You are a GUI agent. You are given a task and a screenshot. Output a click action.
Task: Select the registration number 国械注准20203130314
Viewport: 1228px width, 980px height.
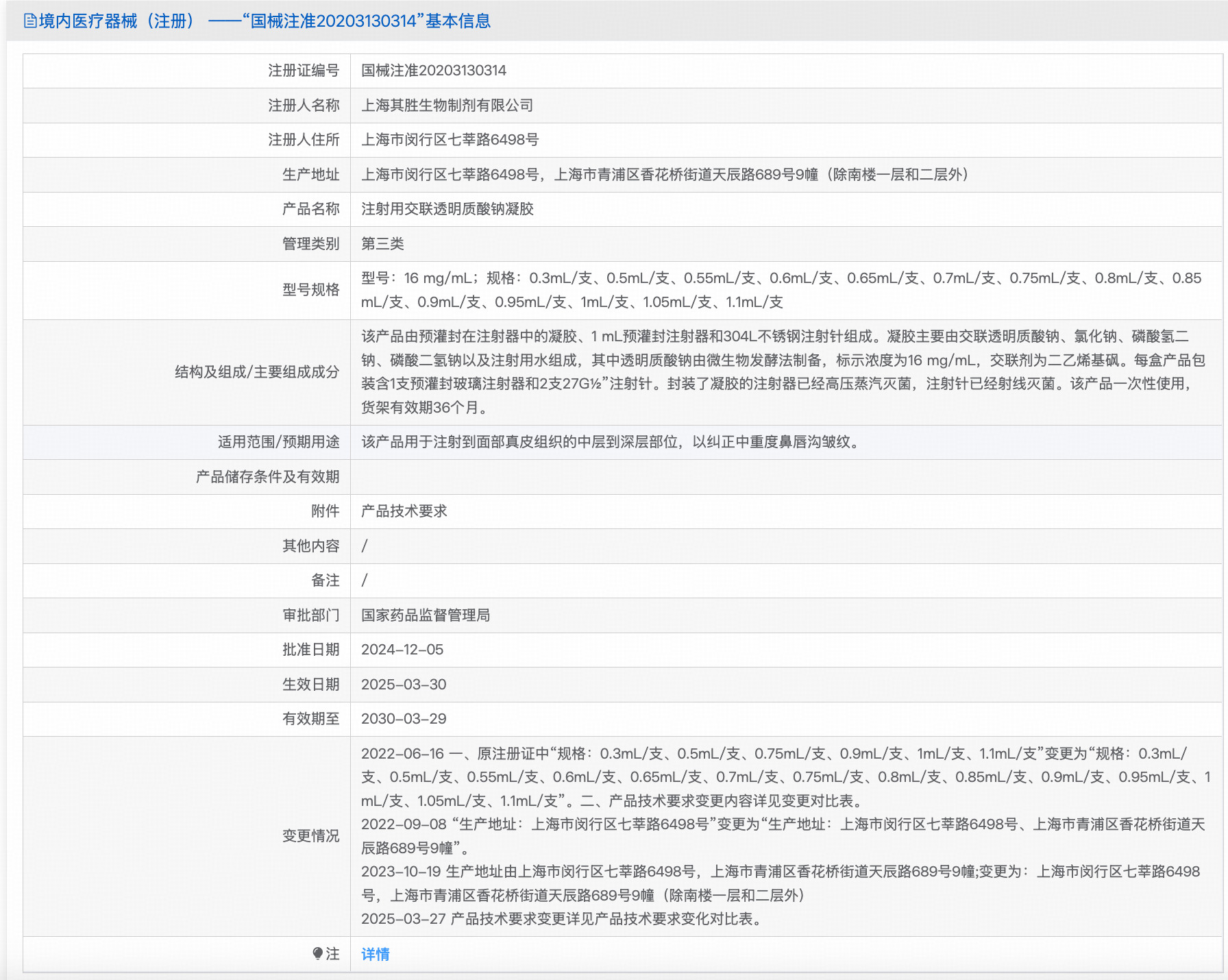click(432, 71)
